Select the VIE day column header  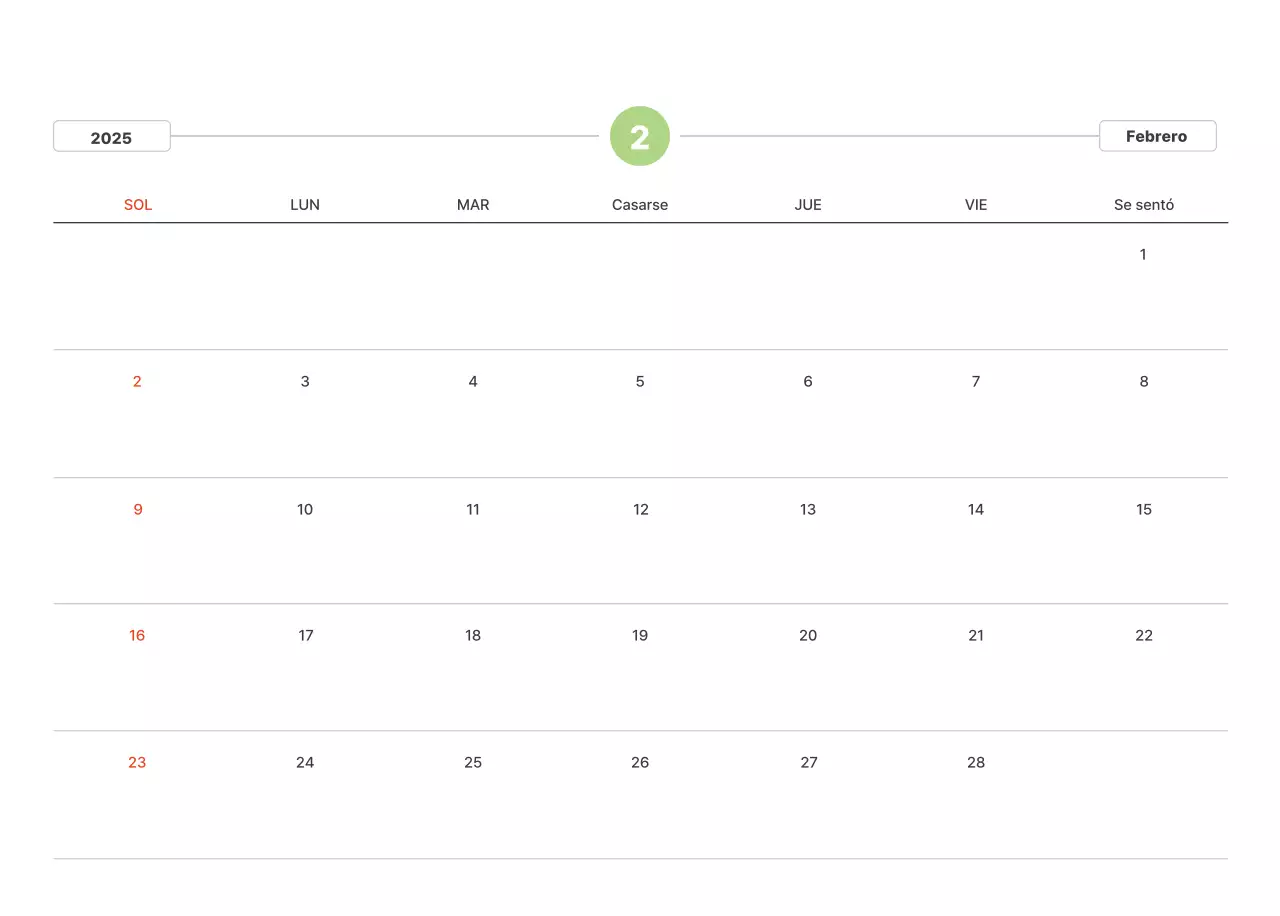976,205
